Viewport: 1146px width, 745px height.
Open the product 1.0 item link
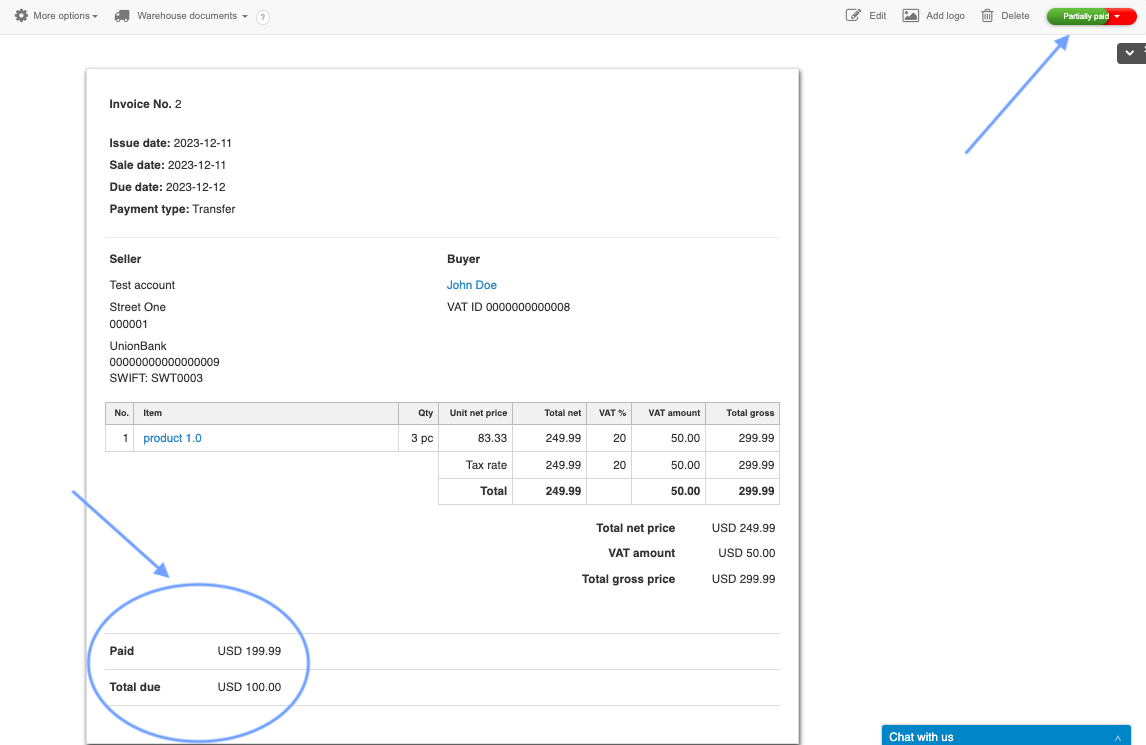172,438
